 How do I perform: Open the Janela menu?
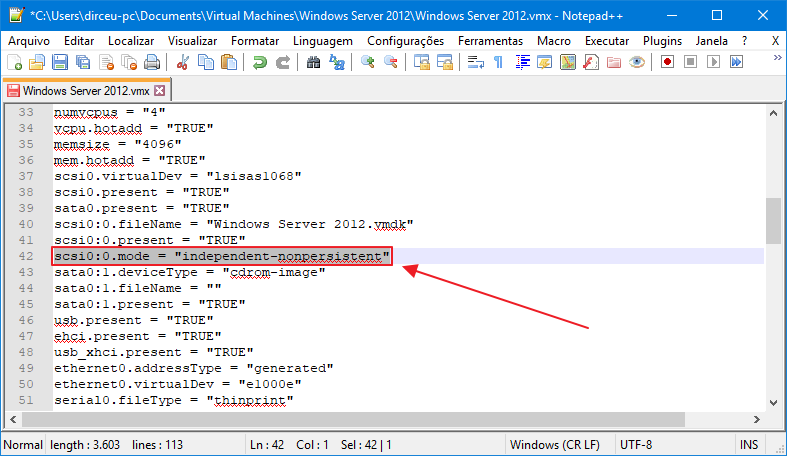[711, 41]
